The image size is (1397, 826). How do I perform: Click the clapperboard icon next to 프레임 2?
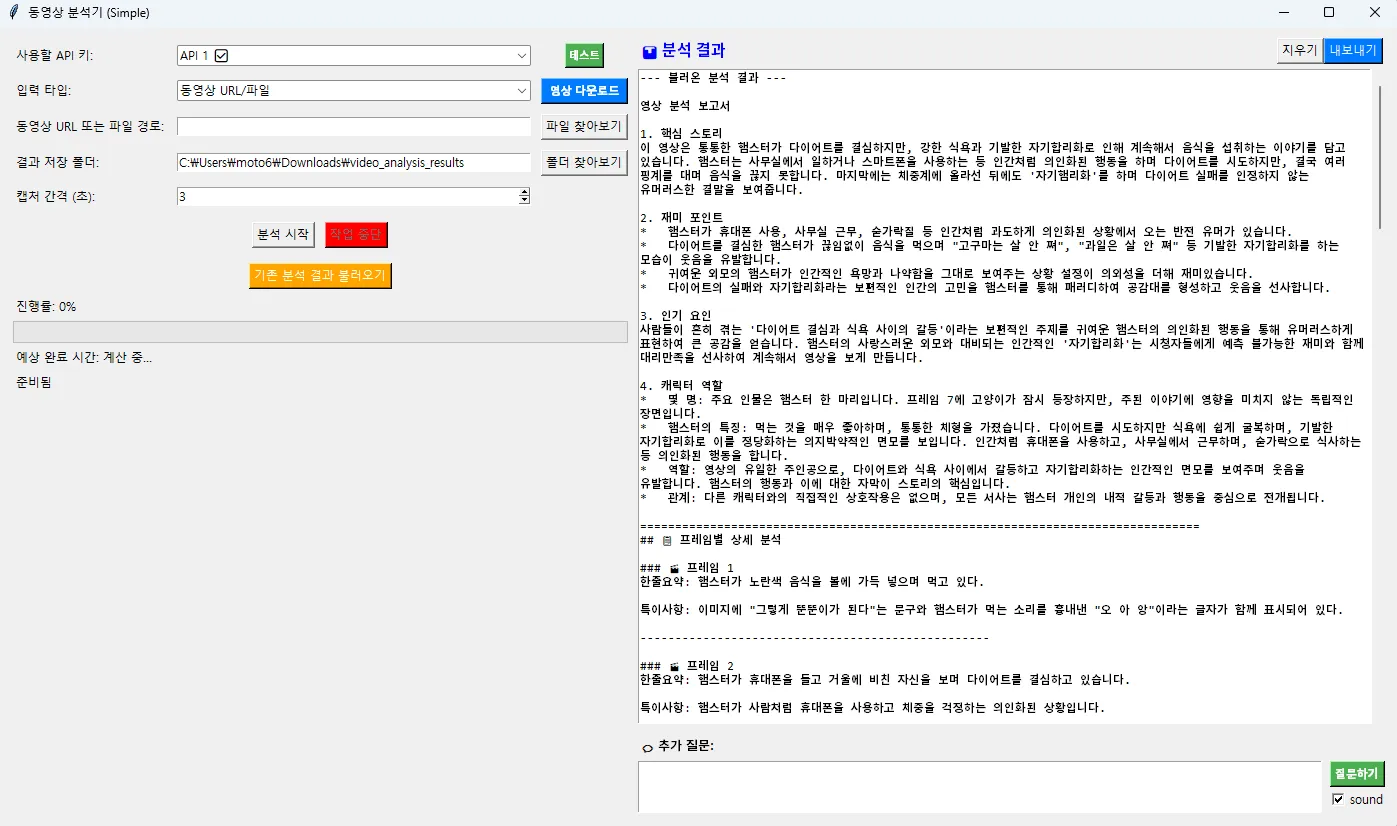click(674, 666)
